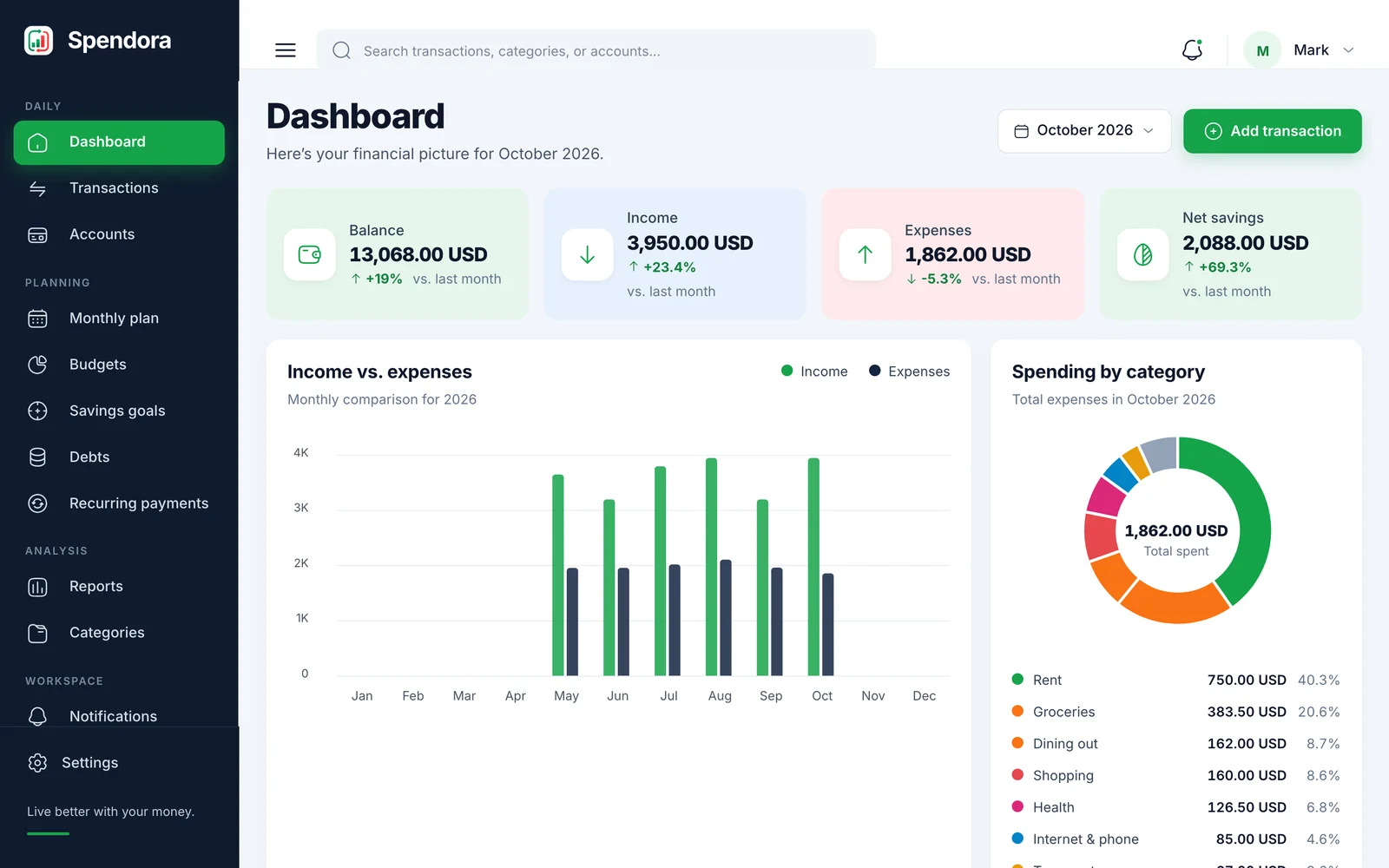The height and width of the screenshot is (868, 1389).
Task: Click the May expenses bar in chart
Action: 572,621
